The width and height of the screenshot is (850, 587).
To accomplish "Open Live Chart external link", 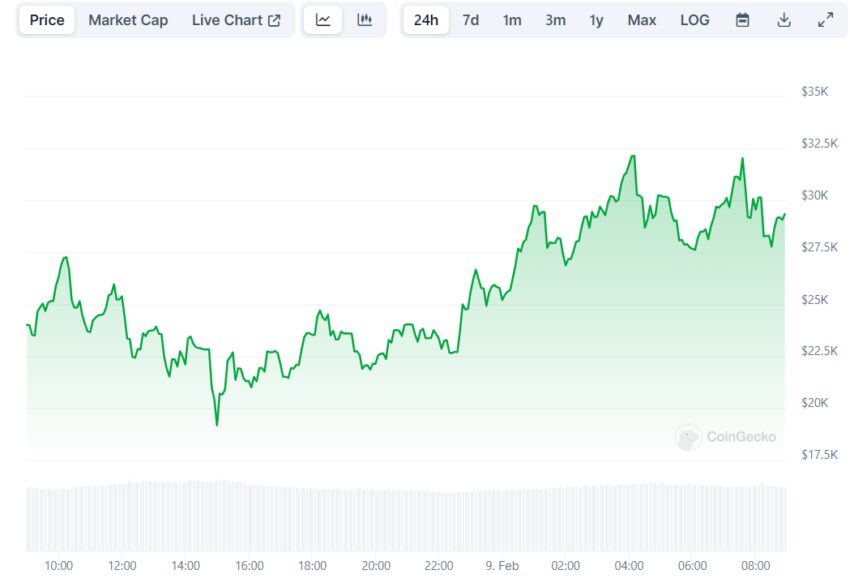I will tap(236, 20).
